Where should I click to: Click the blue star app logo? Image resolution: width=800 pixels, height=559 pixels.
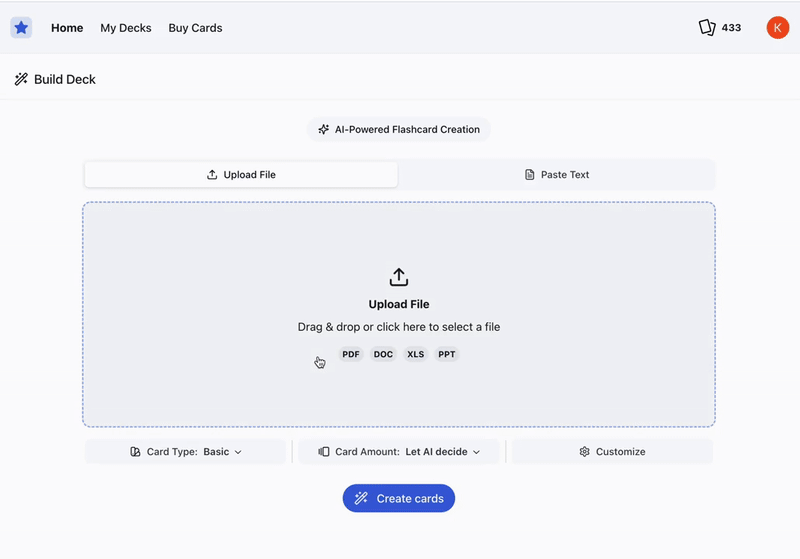click(21, 28)
